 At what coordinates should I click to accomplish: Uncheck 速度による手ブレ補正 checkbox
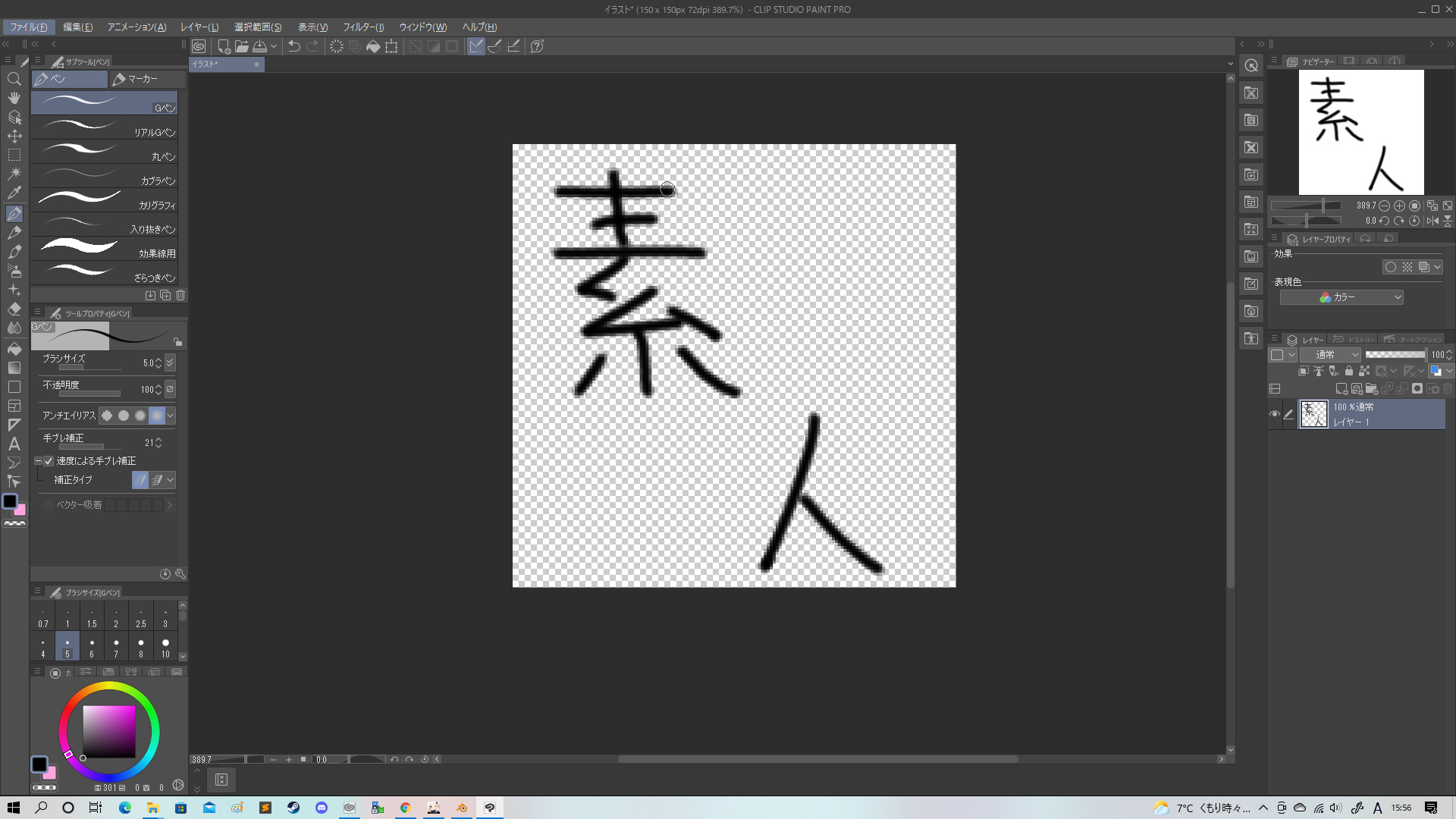tap(49, 461)
